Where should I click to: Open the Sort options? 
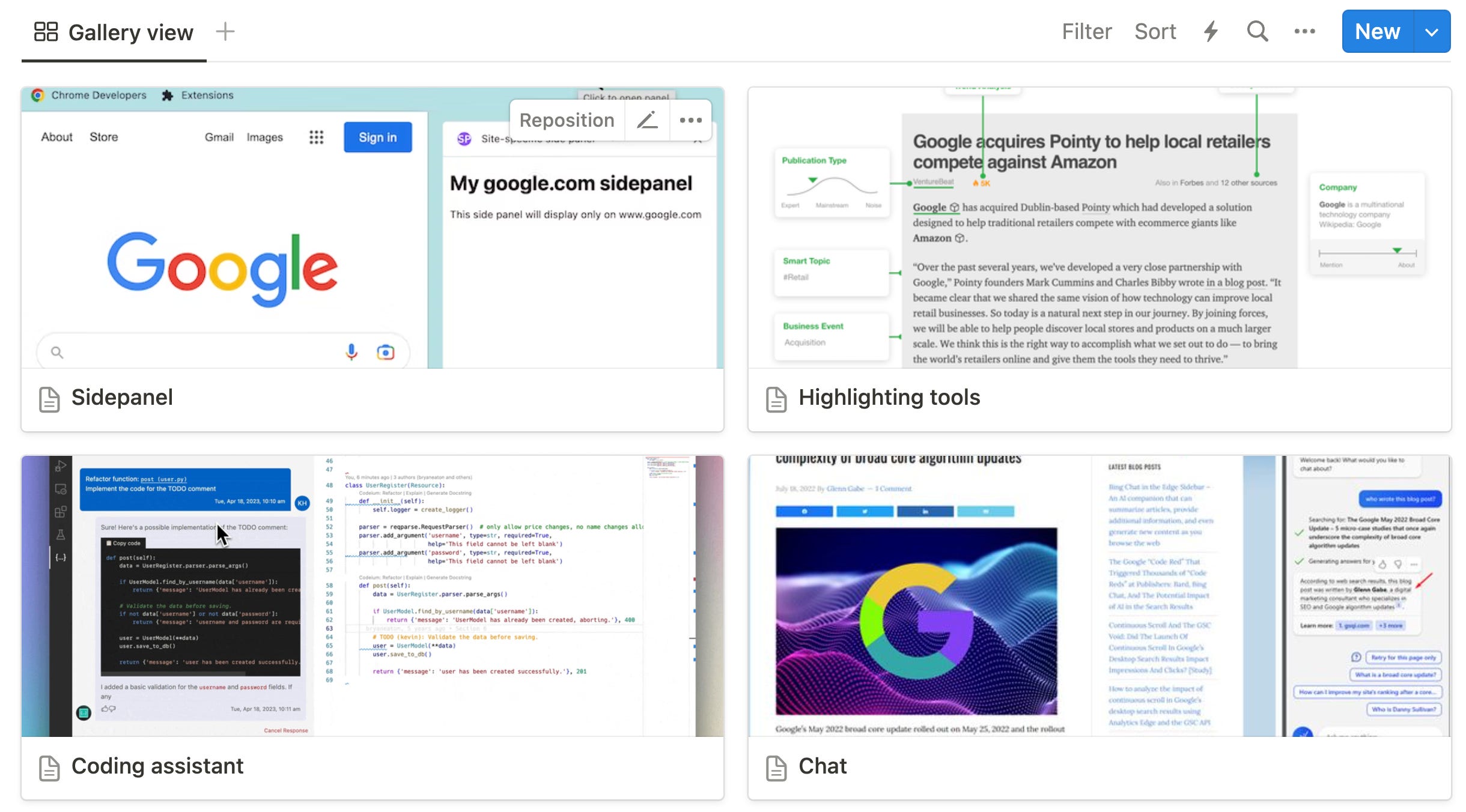tap(1155, 32)
